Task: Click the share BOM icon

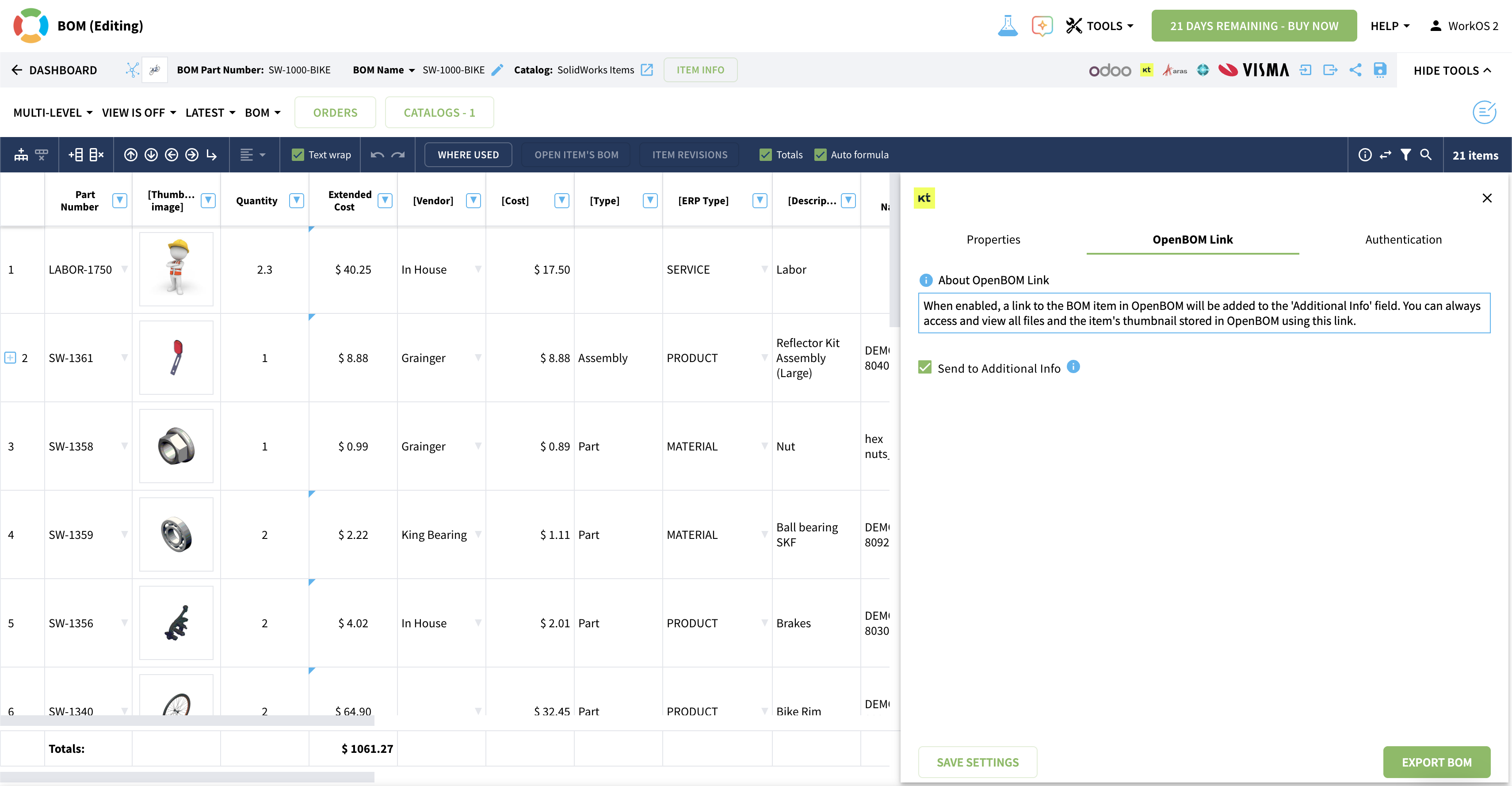Action: click(1355, 70)
